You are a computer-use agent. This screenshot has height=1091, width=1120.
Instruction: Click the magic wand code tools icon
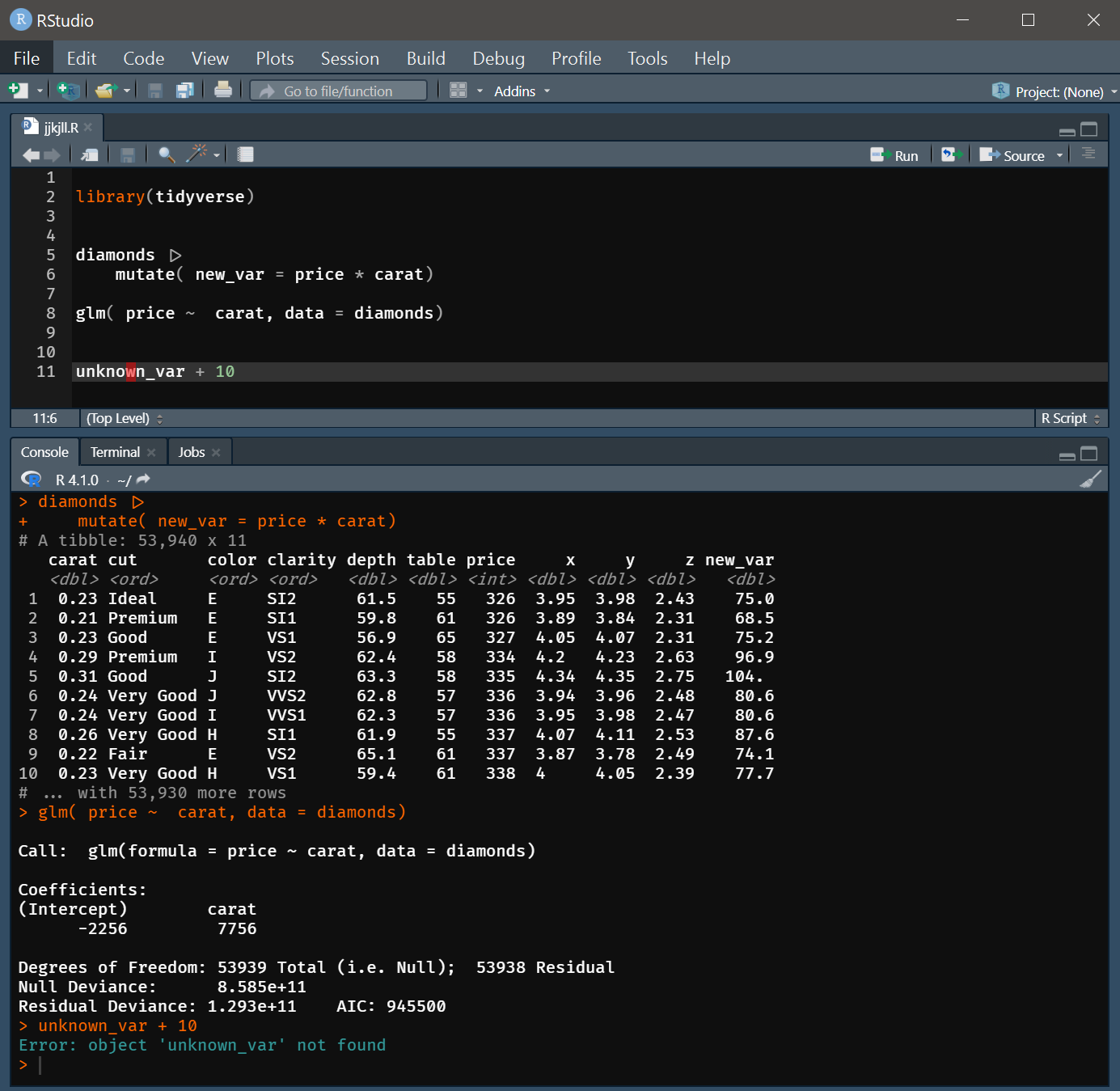pos(197,154)
